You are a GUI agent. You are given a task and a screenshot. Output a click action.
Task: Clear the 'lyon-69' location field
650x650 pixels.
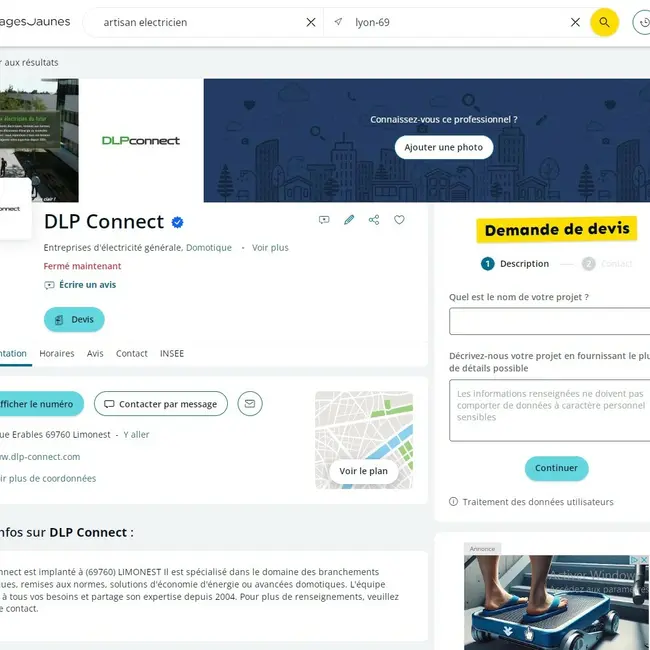[x=575, y=22]
